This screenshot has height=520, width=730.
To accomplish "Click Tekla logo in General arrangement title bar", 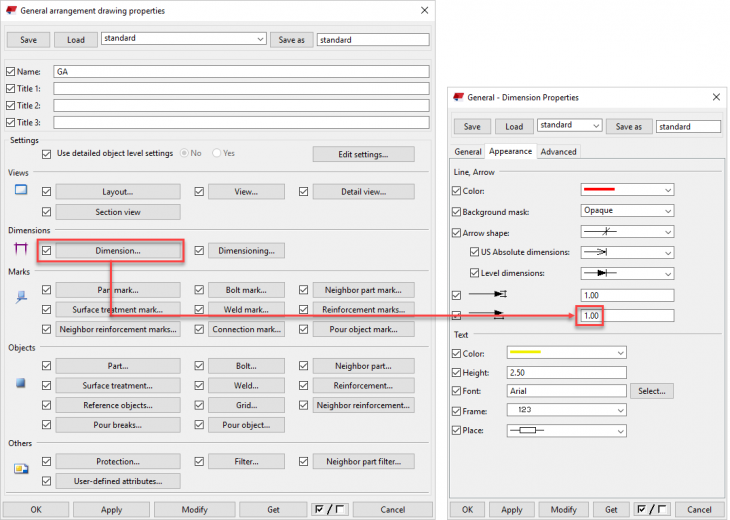I will (11, 10).
